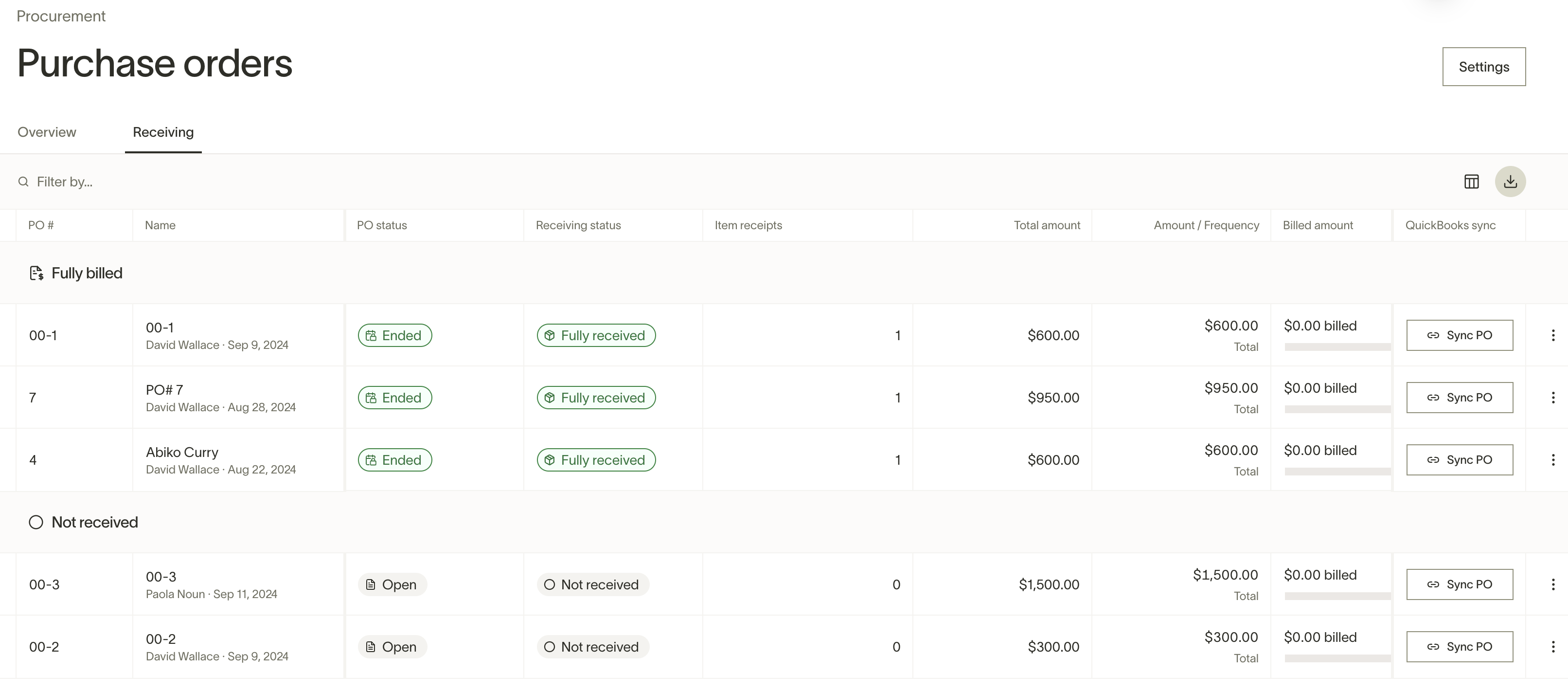Viewport: 1568px width, 692px height.
Task: Click the Open status badge for 00-2
Action: point(392,646)
